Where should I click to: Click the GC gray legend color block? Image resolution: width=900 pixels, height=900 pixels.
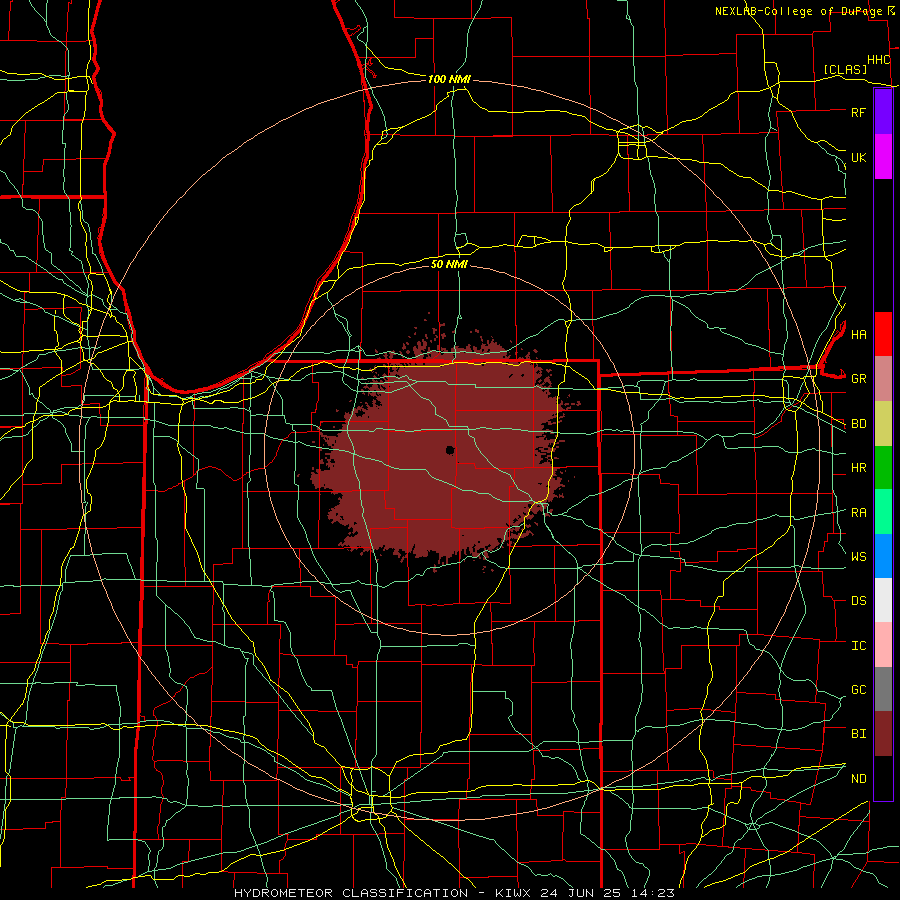[883, 689]
